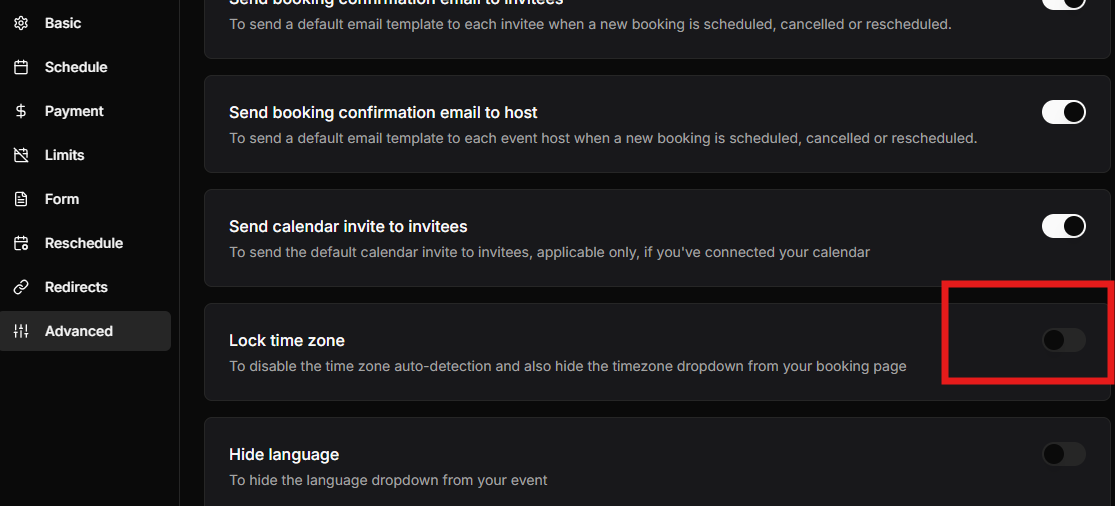Open the Redirects text label in sidebar
The height and width of the screenshot is (506, 1115).
coord(76,287)
